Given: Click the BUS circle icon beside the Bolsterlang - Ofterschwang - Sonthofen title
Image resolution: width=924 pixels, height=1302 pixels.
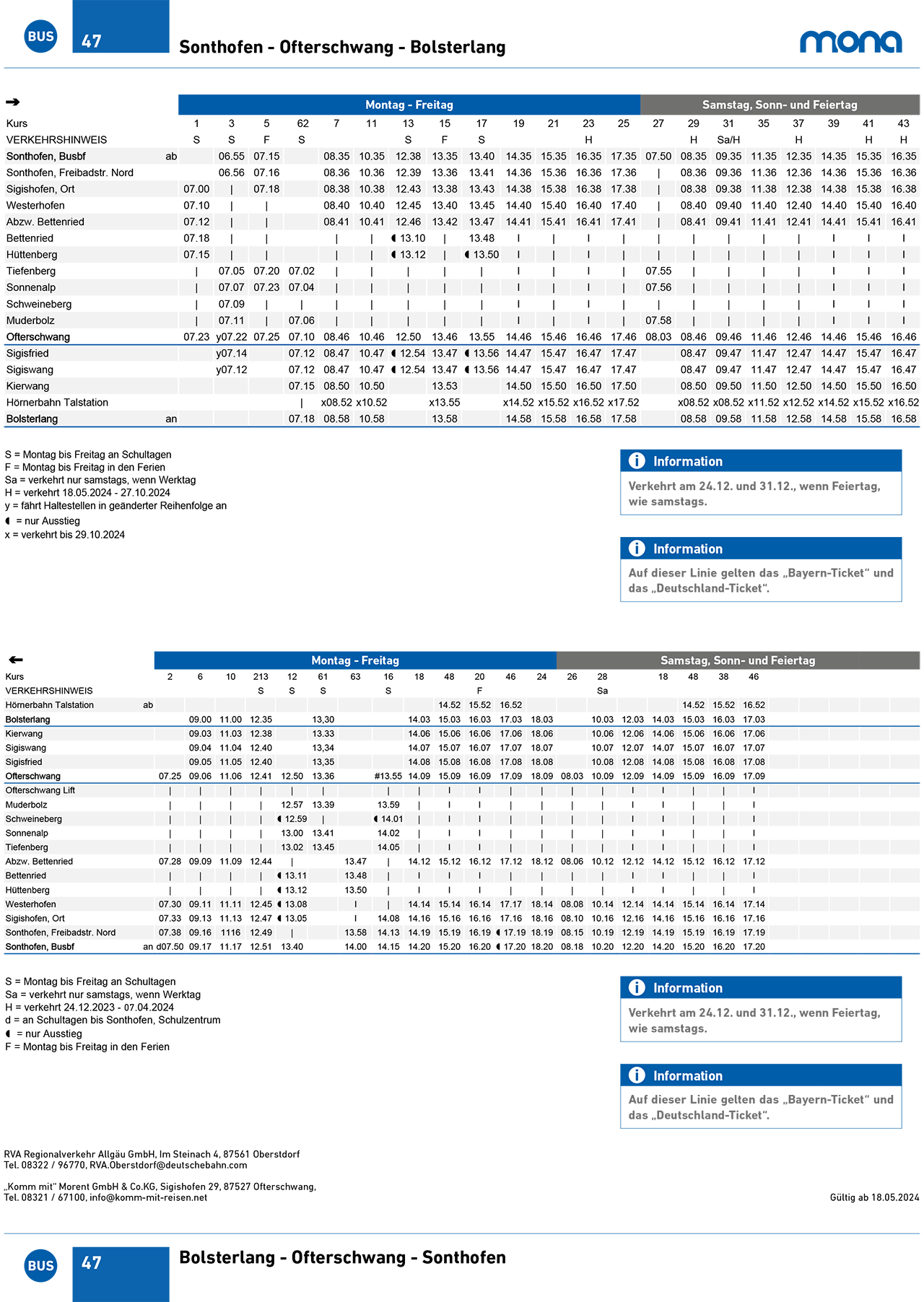Looking at the screenshot, I should point(40,1265).
